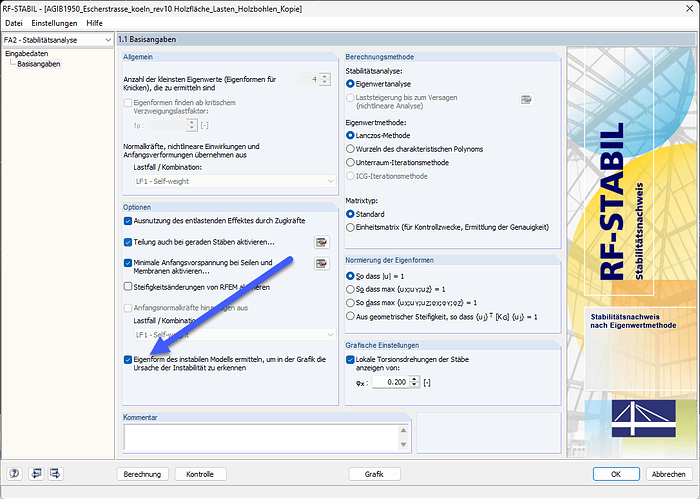This screenshot has height=499, width=700.
Task: Select So dass max {ux;uy;uz} = 1
Action: pos(350,289)
